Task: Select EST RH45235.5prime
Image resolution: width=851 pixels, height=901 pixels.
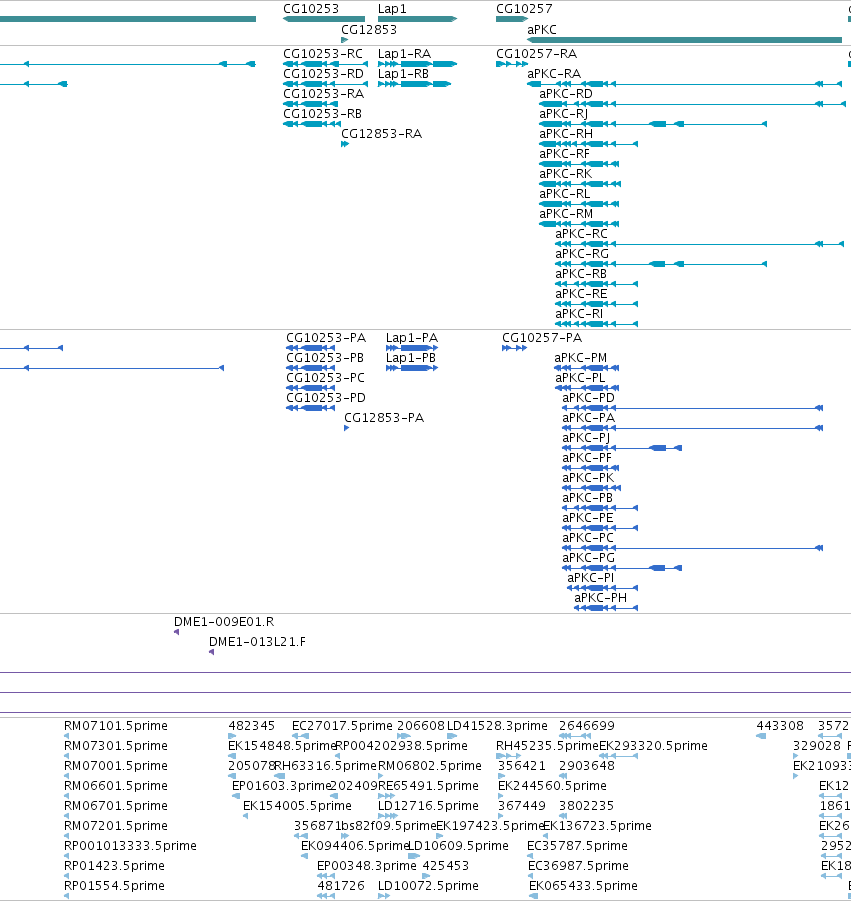Action: coord(547,746)
